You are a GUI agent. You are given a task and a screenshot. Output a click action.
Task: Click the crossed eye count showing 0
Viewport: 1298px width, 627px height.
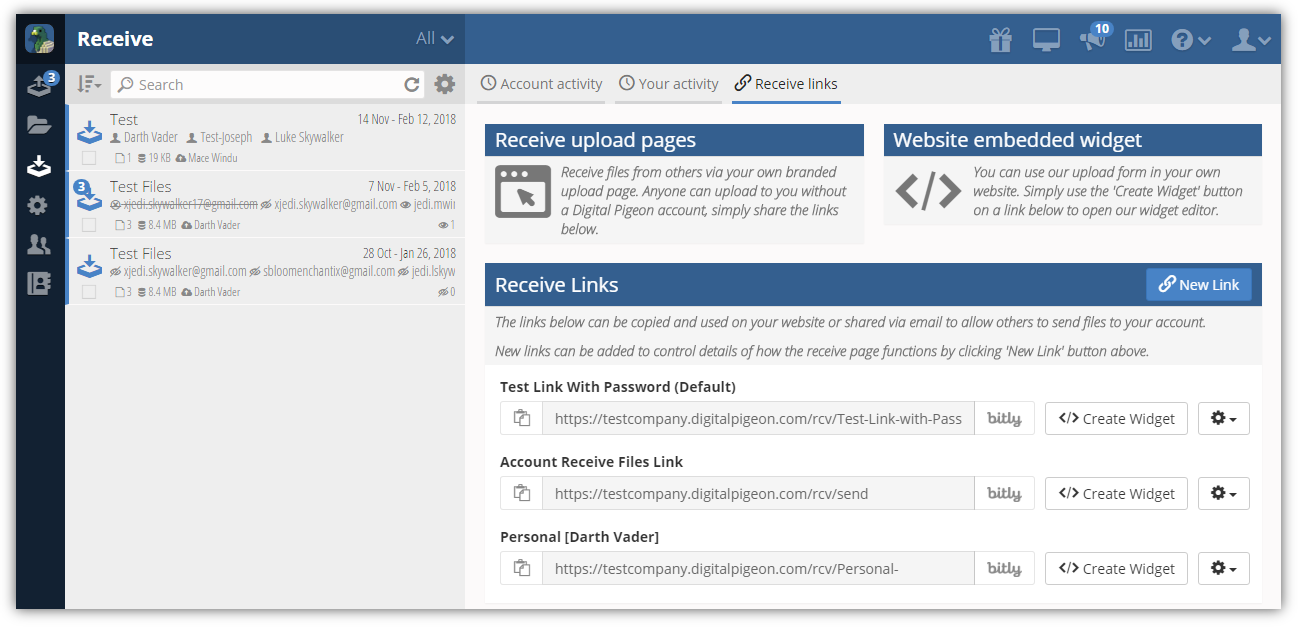(447, 292)
